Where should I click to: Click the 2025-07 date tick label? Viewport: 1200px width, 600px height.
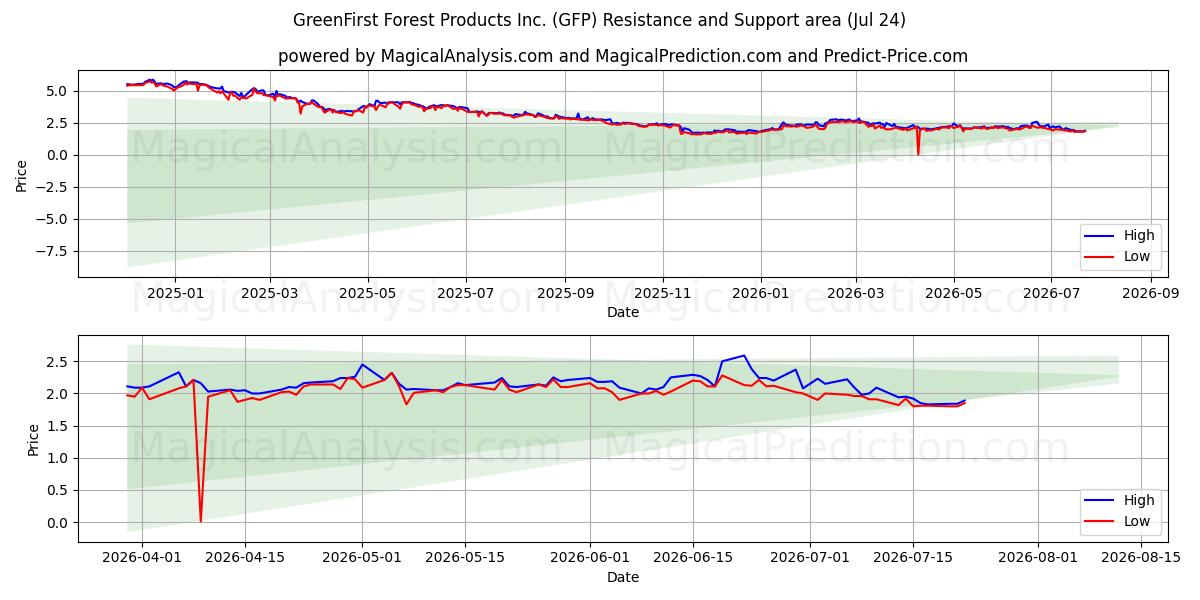[x=466, y=294]
